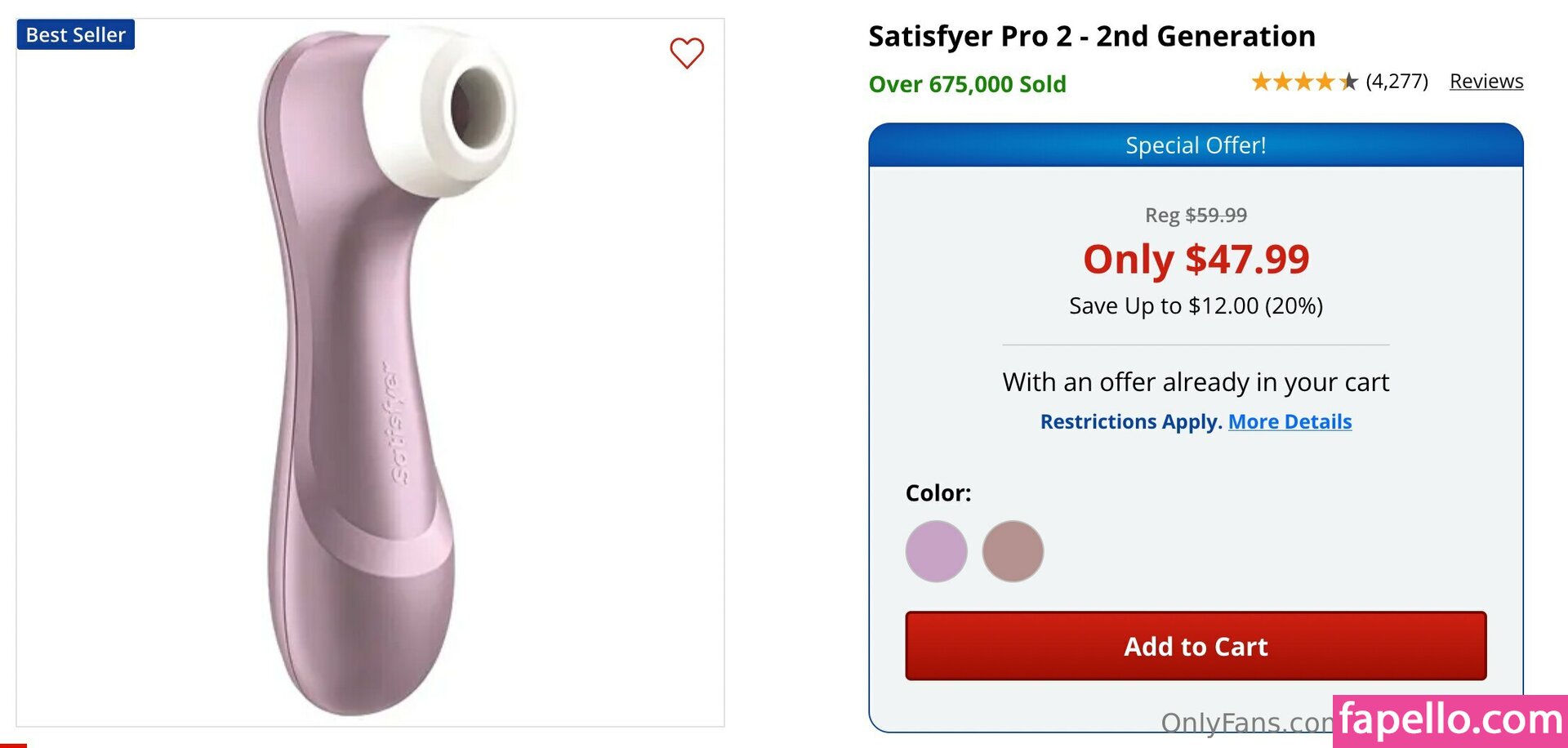
Task: Open the Reviews link
Action: click(x=1486, y=82)
